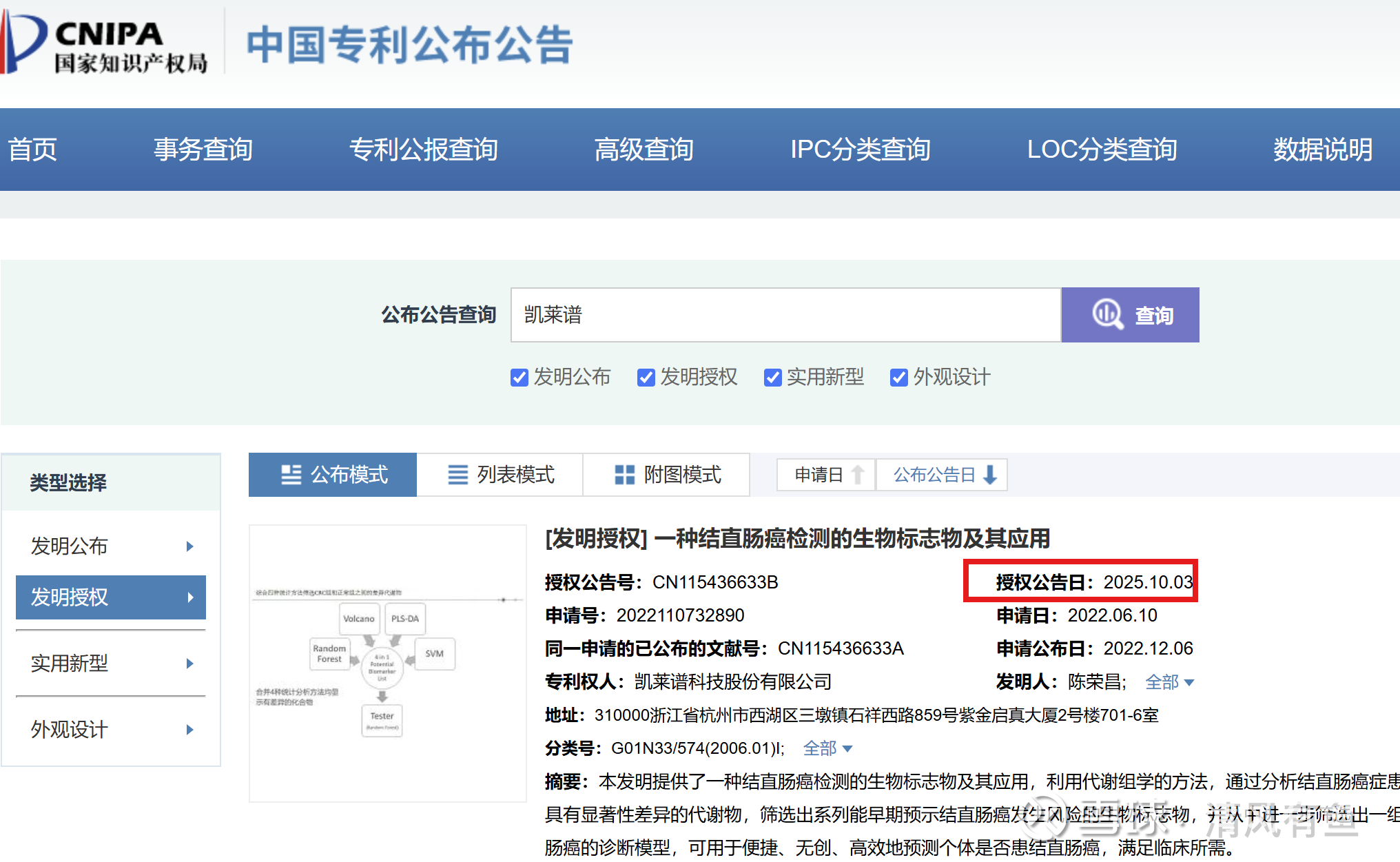Click the arrow icon beside 外观设计 in the sidebar
This screenshot has width=1400, height=862.
190,730
